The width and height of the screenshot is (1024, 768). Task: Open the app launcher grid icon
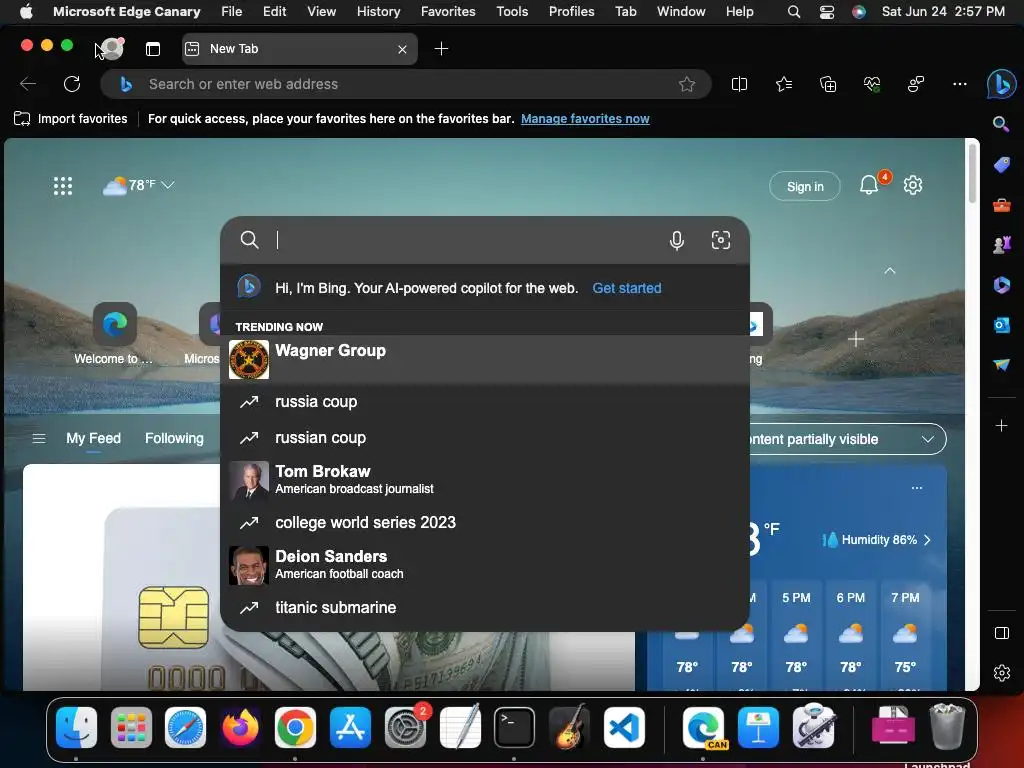[x=63, y=186]
